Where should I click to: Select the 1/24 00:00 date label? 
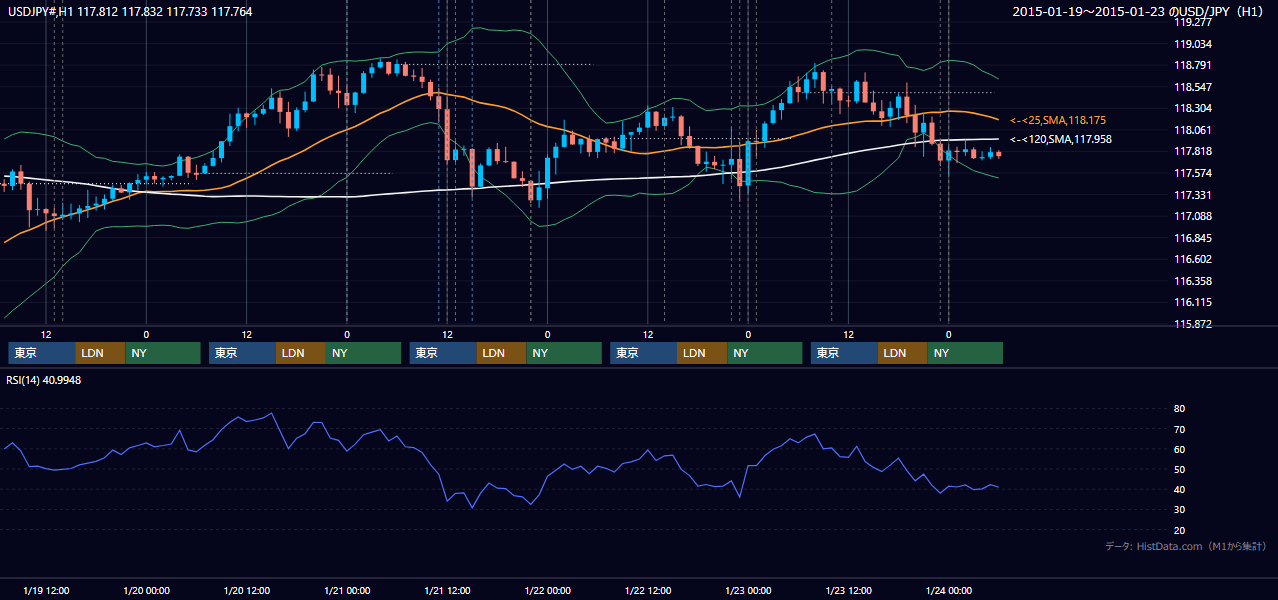[x=948, y=591]
